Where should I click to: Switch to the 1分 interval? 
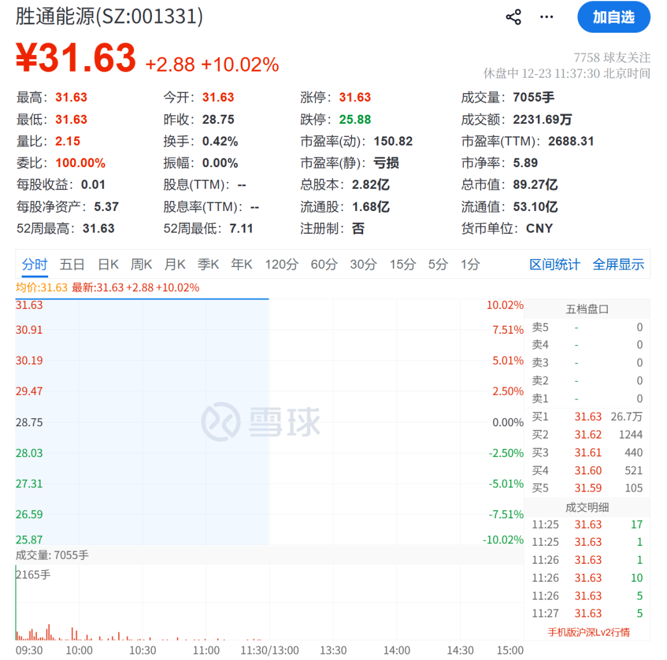[x=470, y=265]
